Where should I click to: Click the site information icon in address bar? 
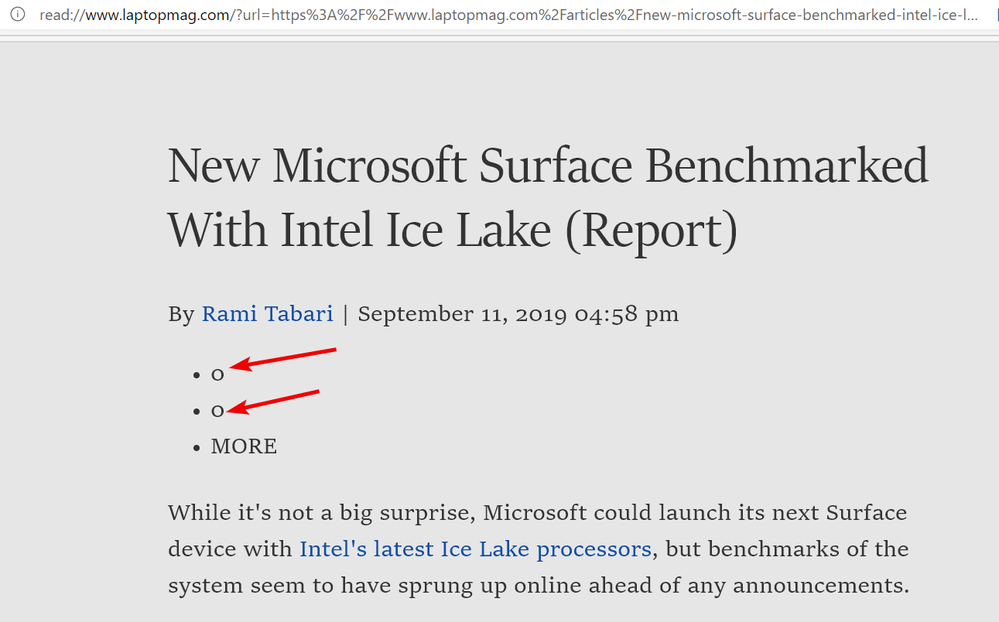pos(17,16)
